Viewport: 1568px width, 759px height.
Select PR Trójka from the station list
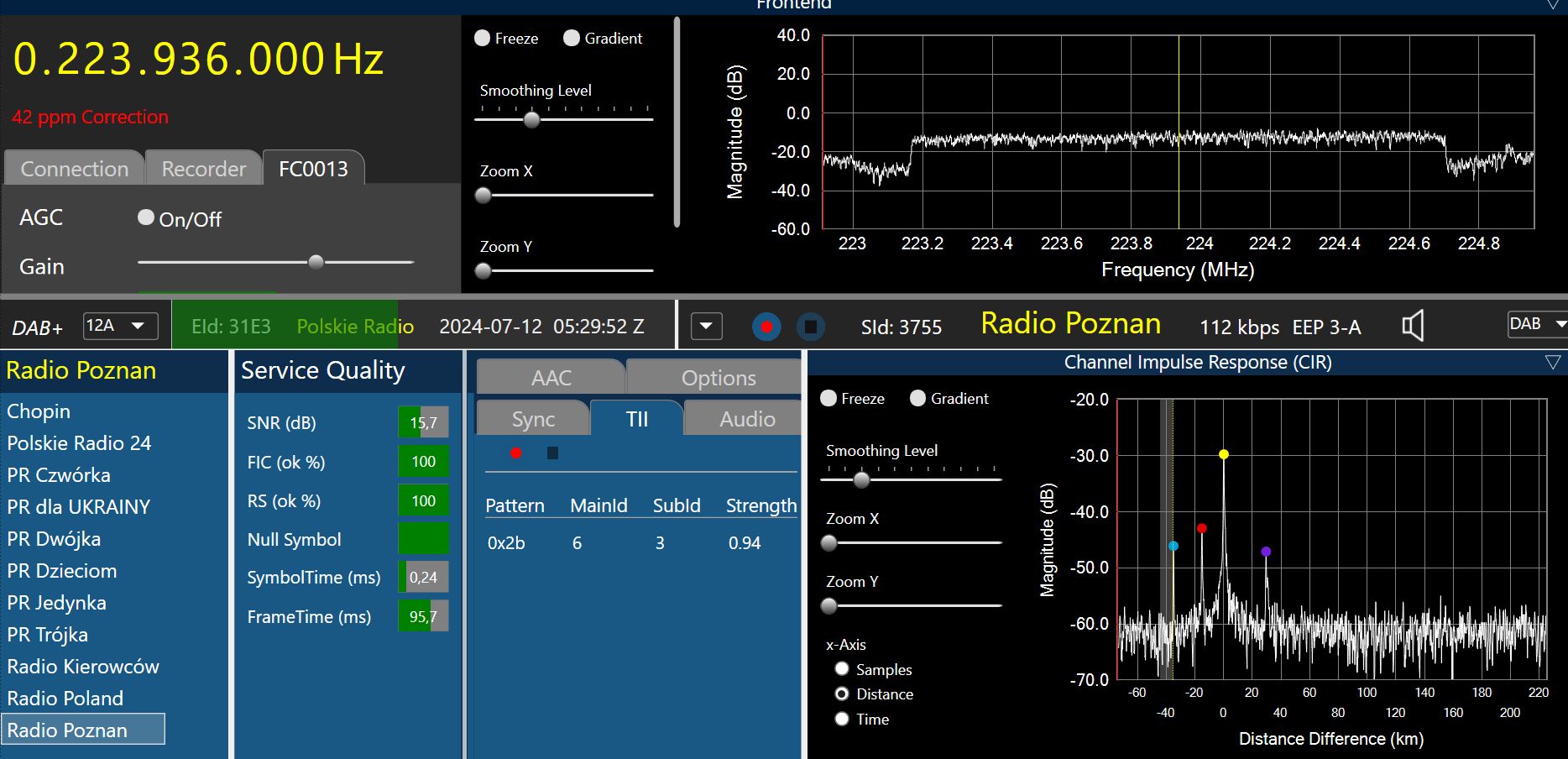point(48,635)
